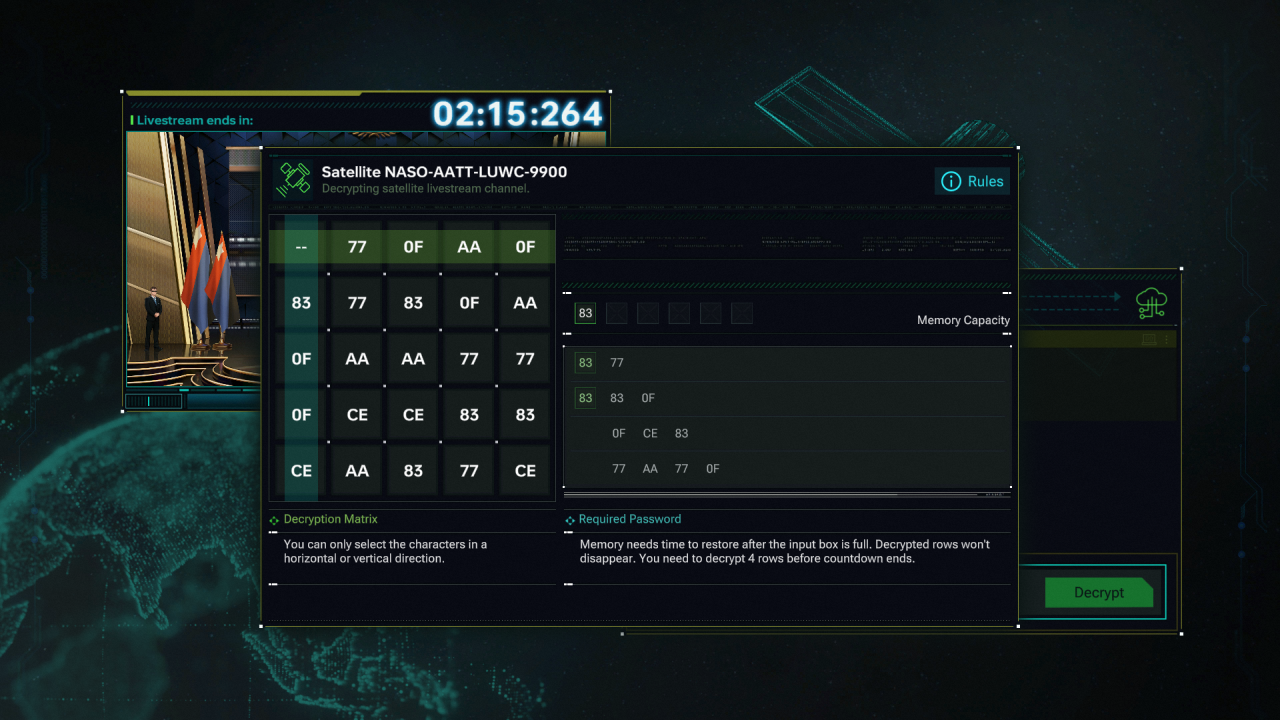The height and width of the screenshot is (720, 1280).
Task: Select 0F in matrix row 1, column 3
Action: [x=413, y=247]
